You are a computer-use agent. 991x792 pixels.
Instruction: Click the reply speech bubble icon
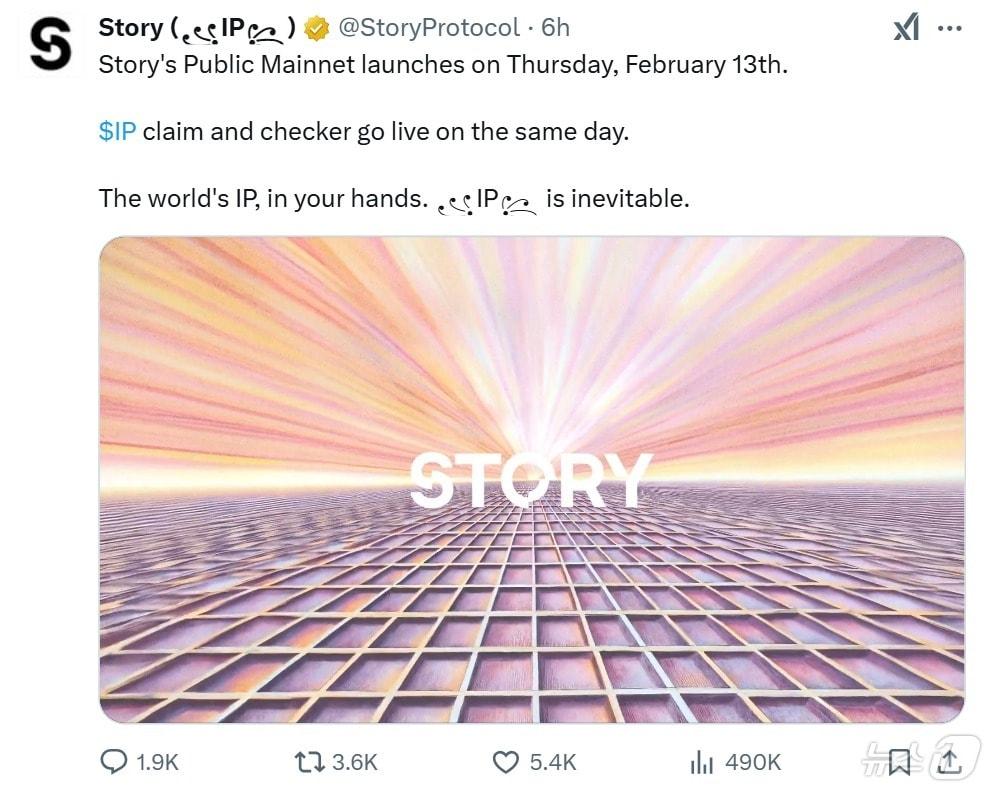click(x=113, y=762)
